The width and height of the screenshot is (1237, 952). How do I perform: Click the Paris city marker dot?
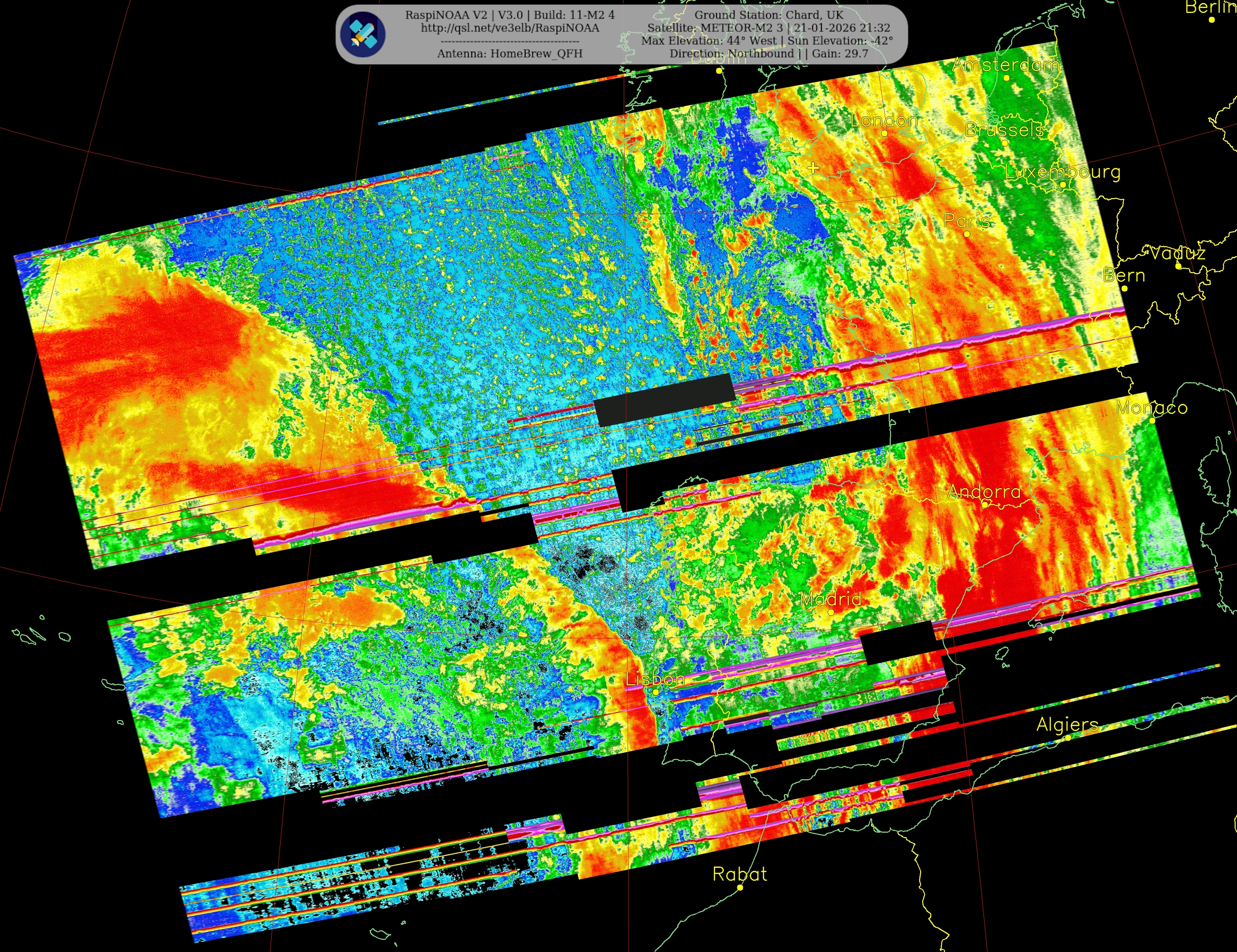[967, 234]
